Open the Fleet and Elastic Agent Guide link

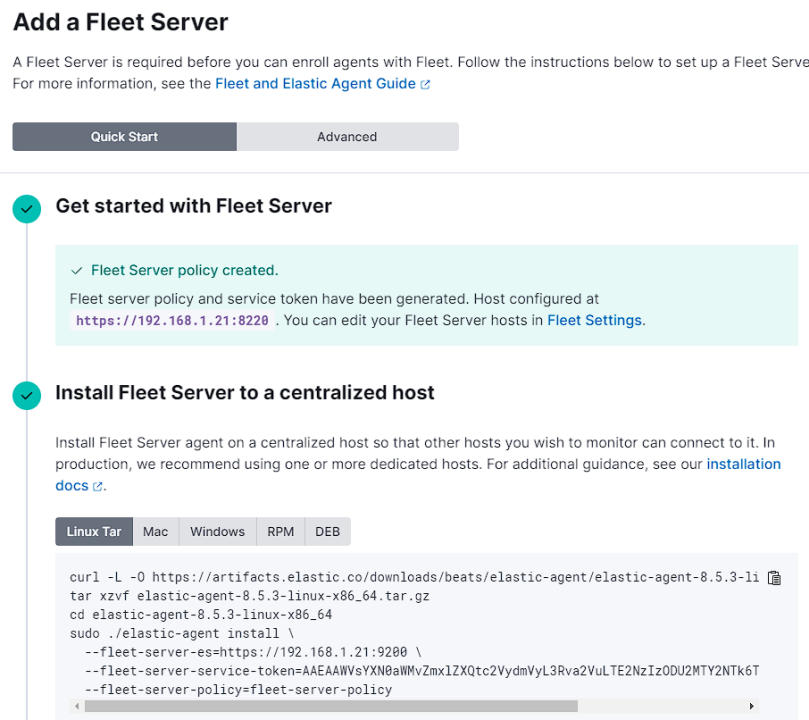(315, 84)
